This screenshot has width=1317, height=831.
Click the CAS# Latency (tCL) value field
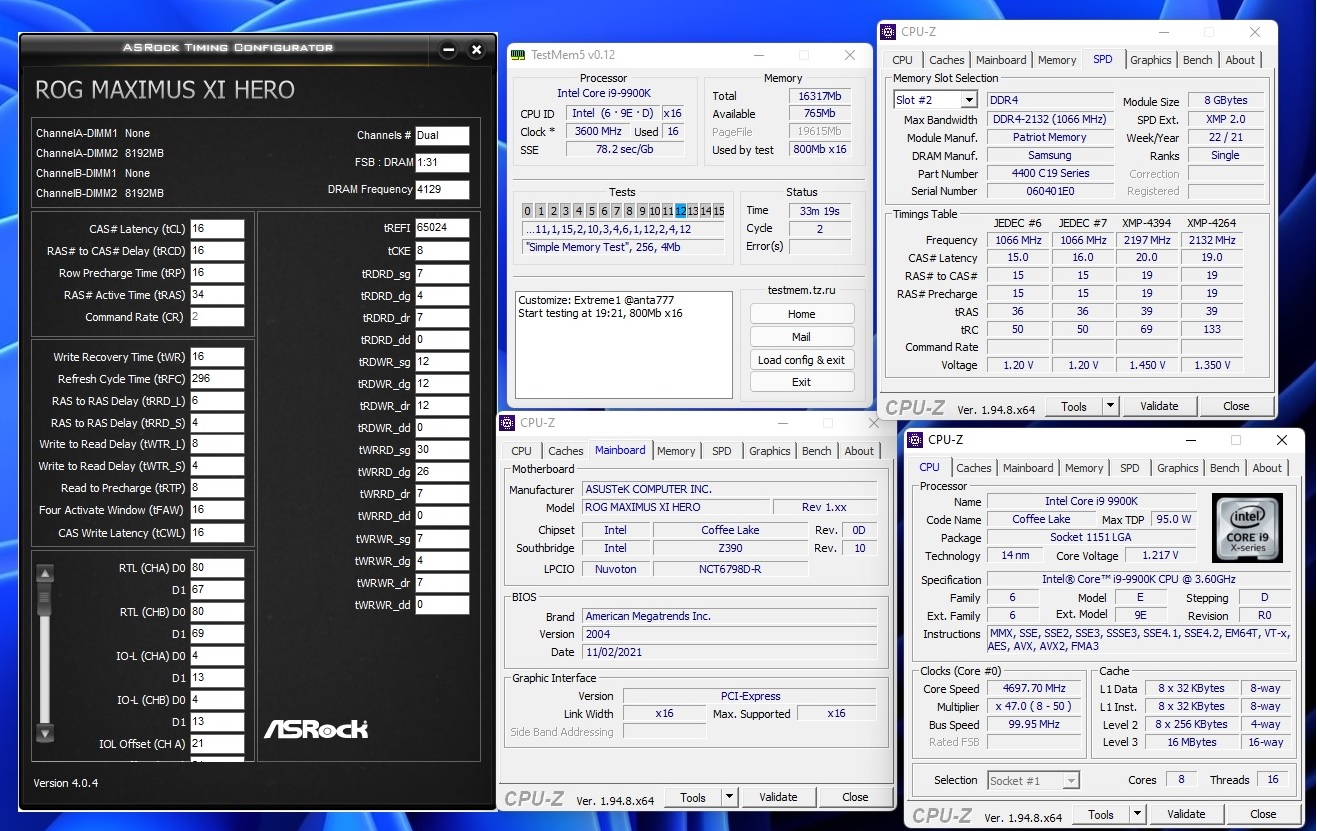217,229
